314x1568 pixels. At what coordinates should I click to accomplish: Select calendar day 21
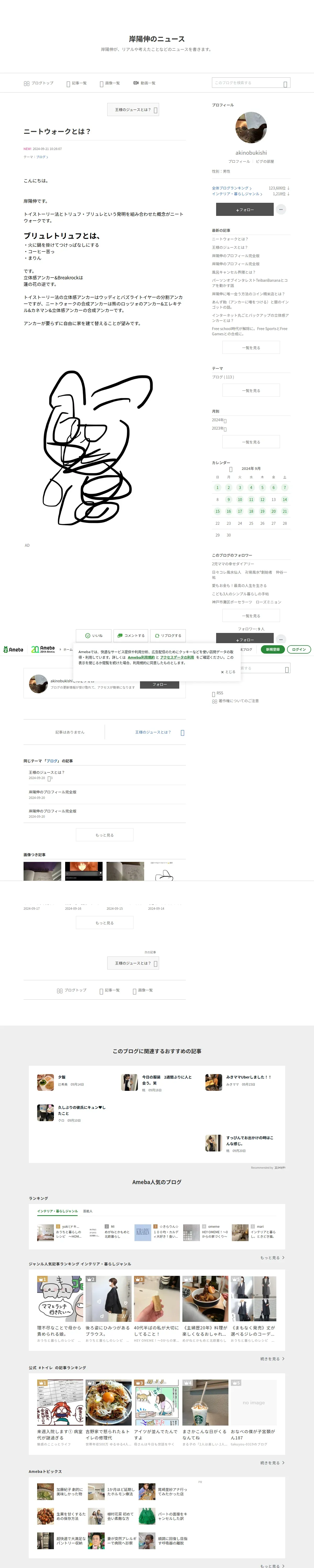pyautogui.click(x=285, y=511)
